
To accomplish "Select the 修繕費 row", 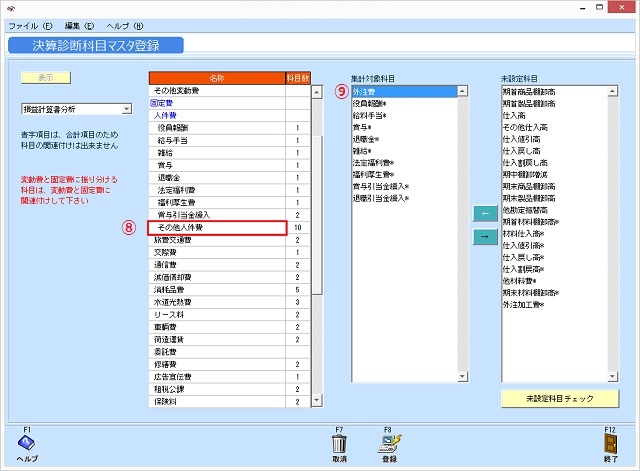I will pyautogui.click(x=230, y=364).
